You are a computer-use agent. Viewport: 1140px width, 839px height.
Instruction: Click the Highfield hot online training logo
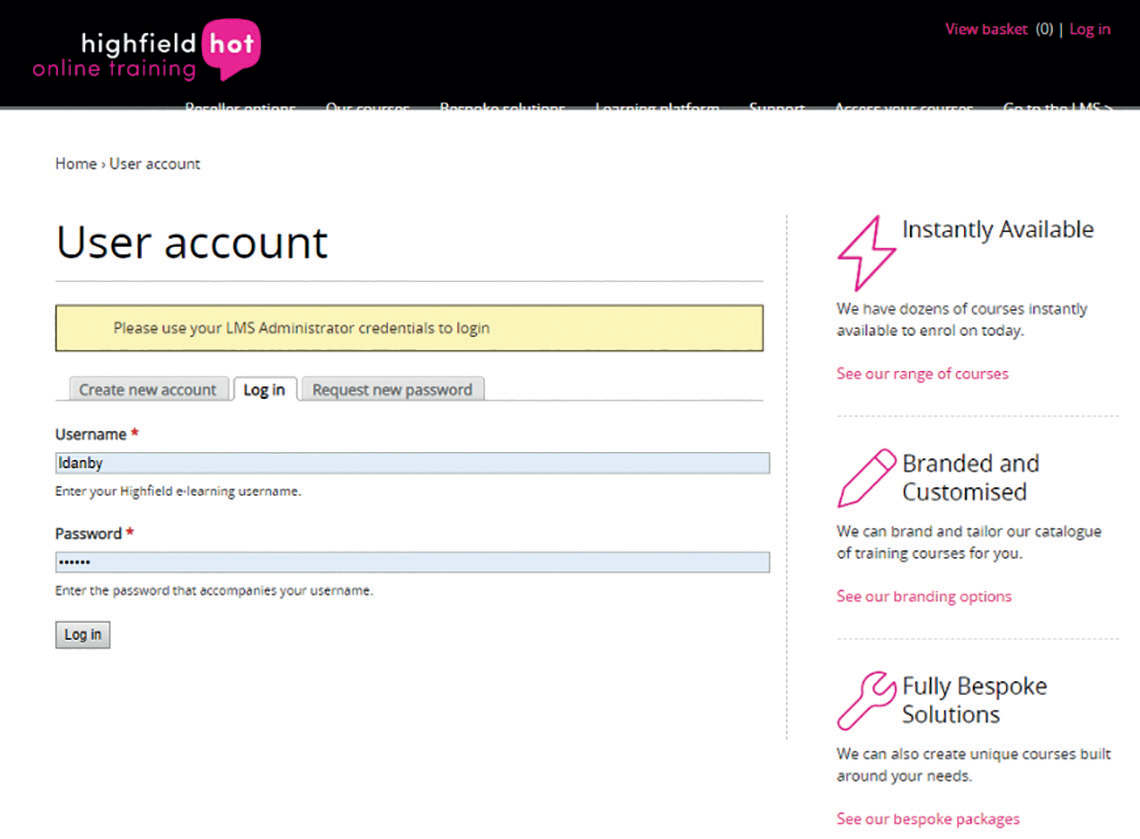(146, 52)
